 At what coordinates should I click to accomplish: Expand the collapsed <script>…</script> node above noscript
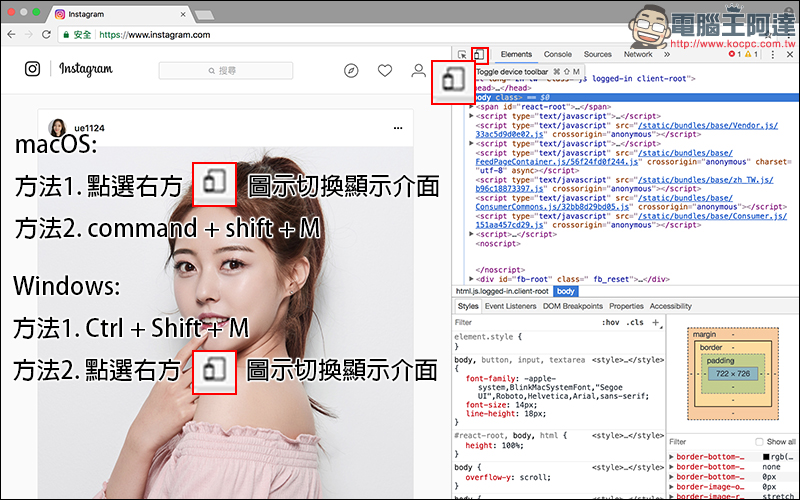coord(471,234)
